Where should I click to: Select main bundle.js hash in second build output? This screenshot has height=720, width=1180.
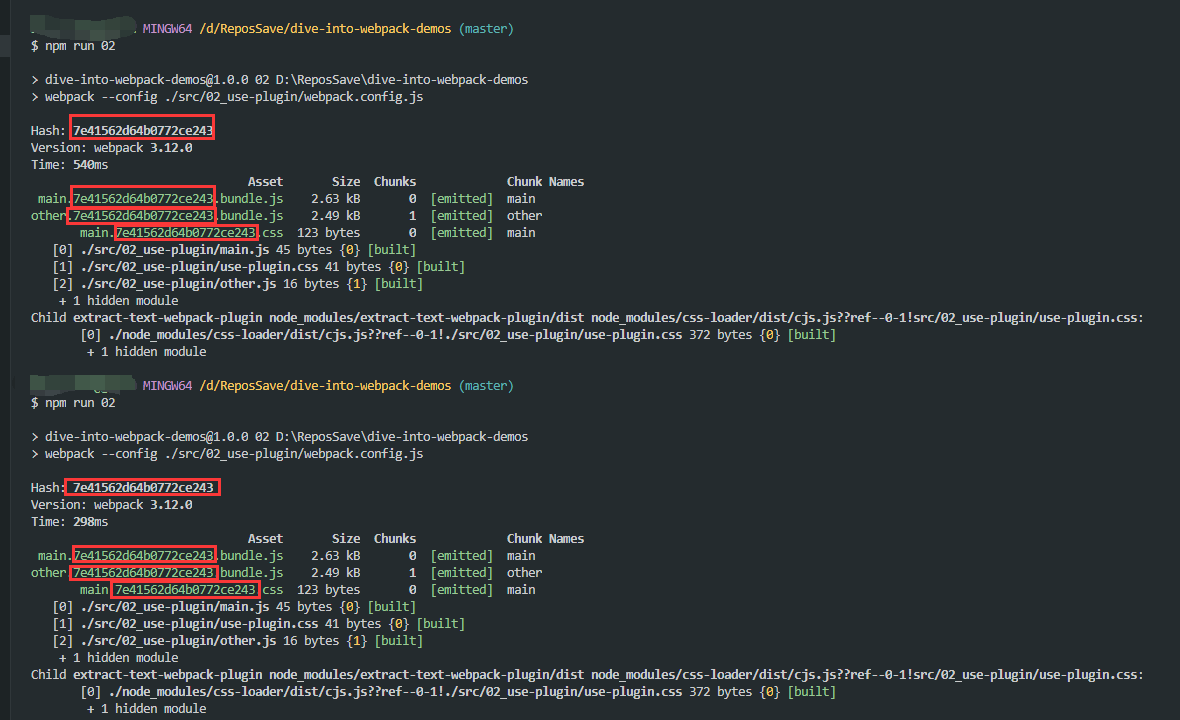(143, 556)
